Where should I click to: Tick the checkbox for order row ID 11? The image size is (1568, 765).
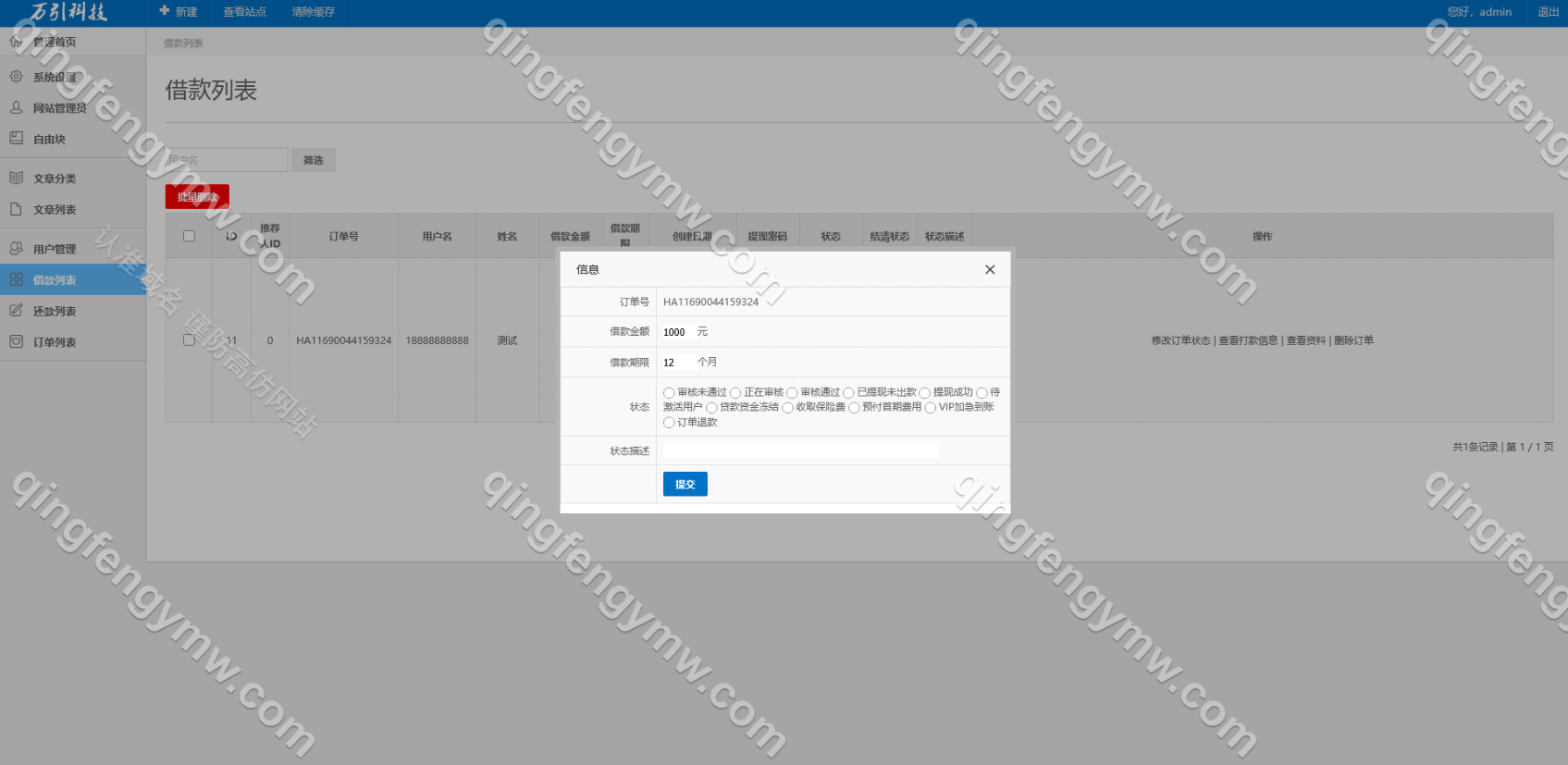pos(189,339)
